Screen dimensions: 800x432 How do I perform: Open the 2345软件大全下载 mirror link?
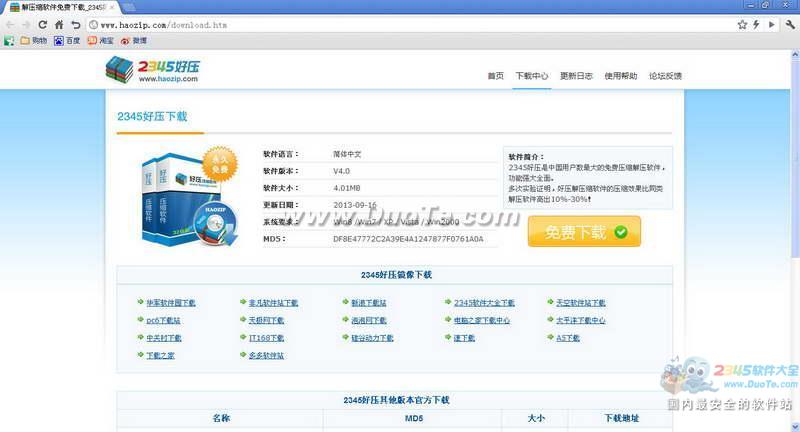point(484,303)
